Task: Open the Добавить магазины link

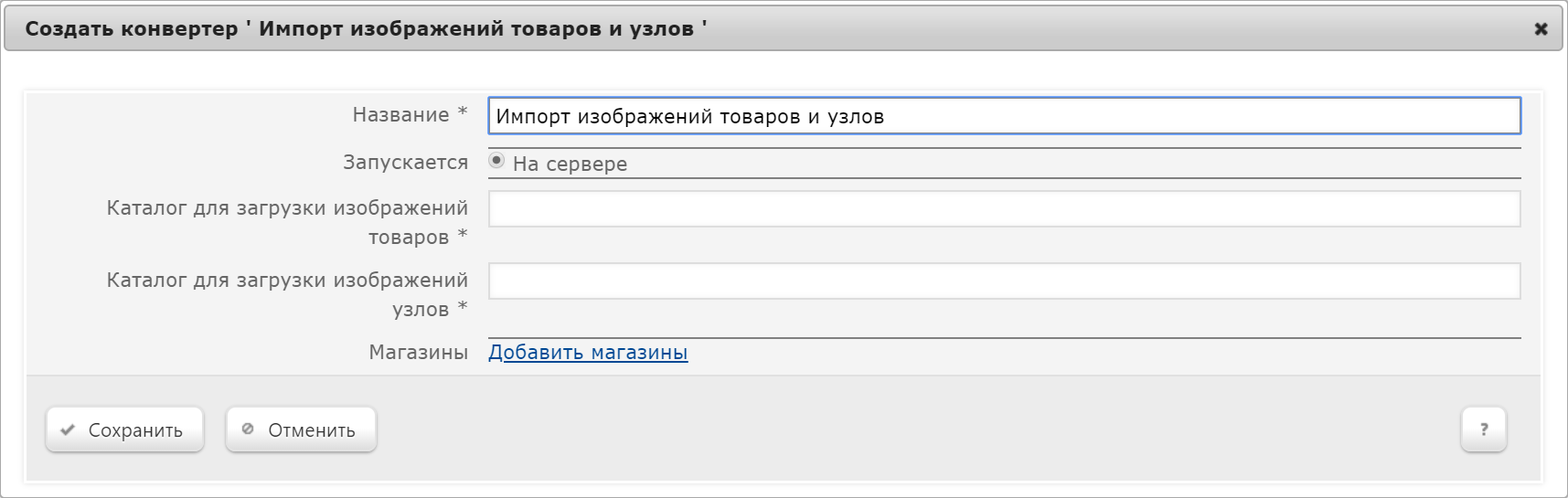Action: pyautogui.click(x=588, y=353)
